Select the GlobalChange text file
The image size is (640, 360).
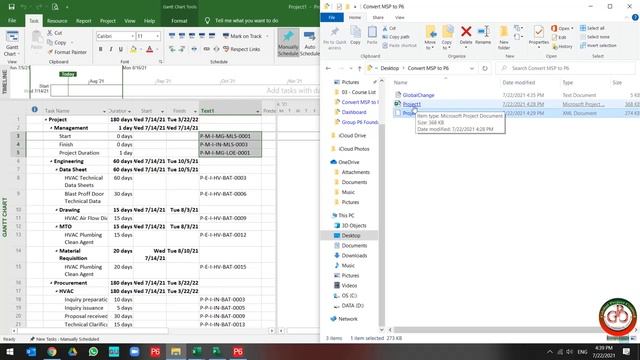[418, 95]
